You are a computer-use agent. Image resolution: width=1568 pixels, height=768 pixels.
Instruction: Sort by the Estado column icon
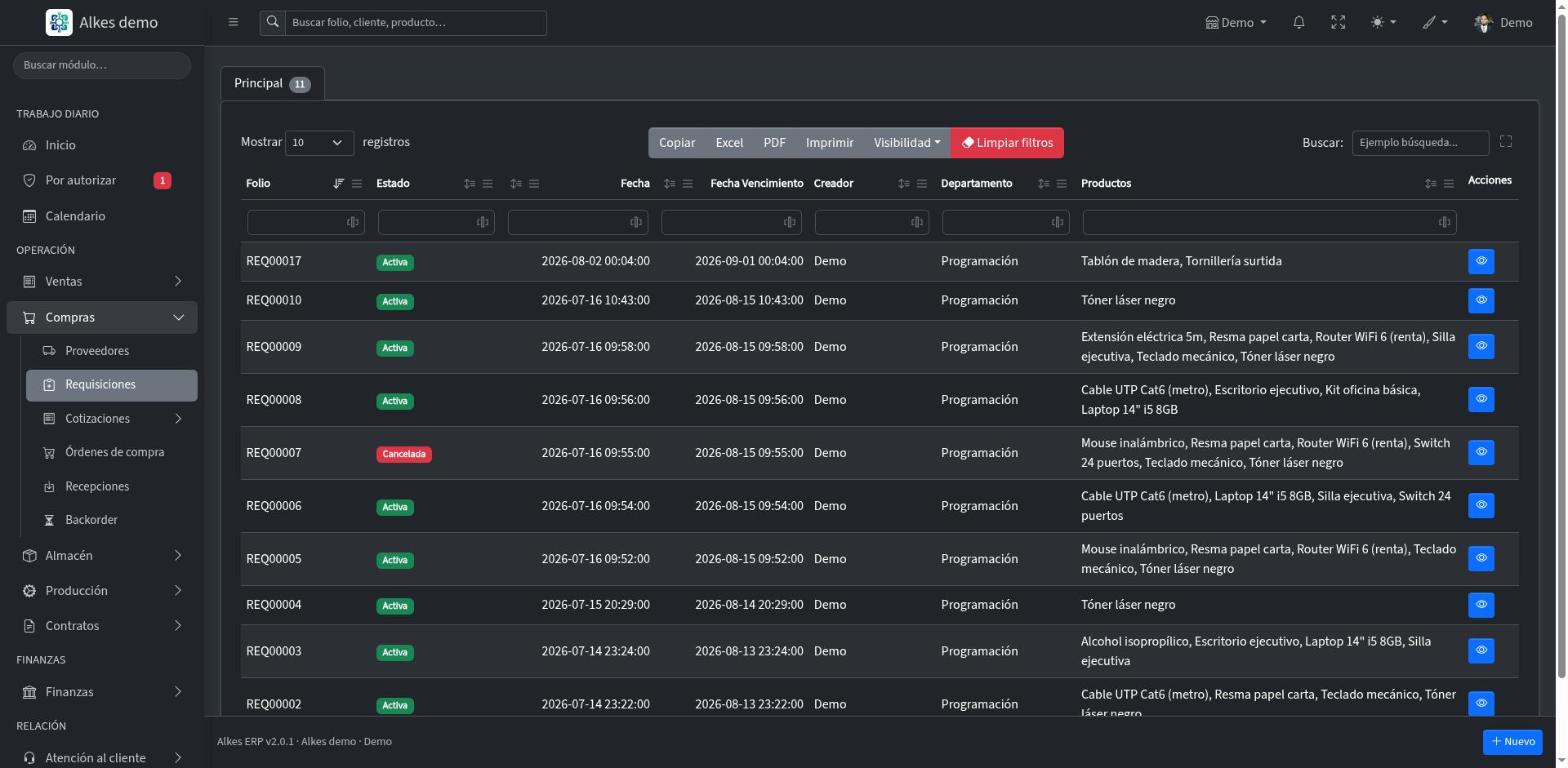coord(469,184)
